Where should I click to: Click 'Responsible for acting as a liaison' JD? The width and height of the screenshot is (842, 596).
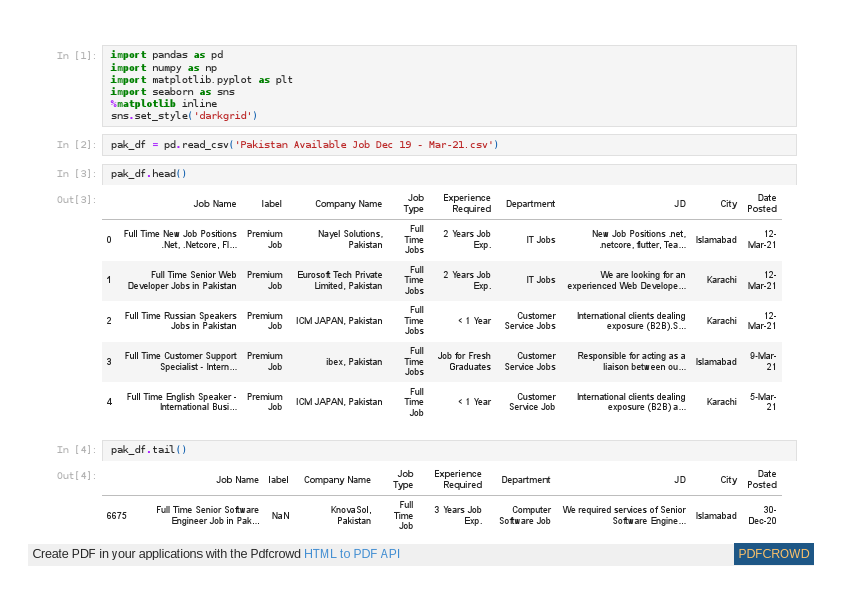pos(632,361)
